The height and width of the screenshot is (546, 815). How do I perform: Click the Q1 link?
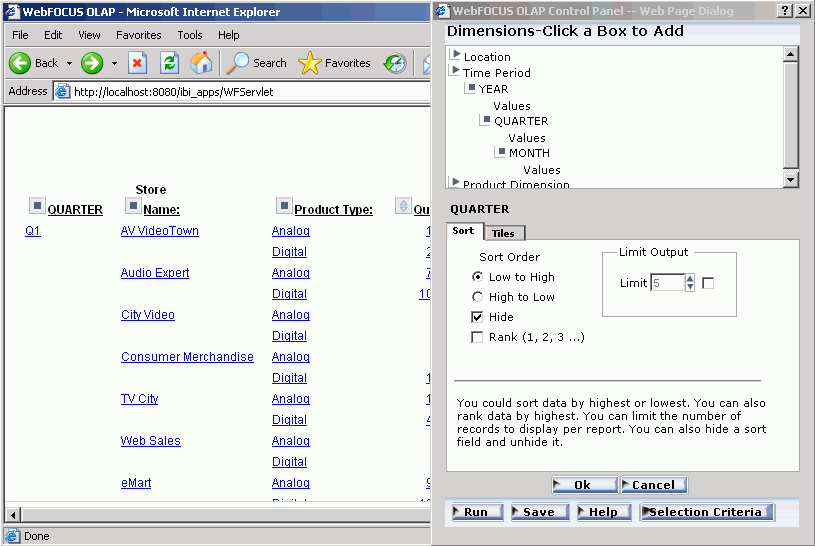click(x=33, y=231)
